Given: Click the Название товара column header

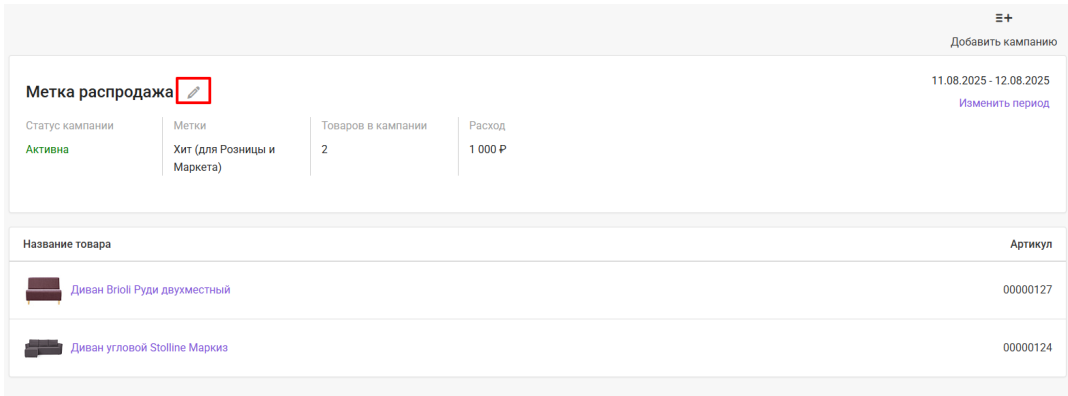Looking at the screenshot, I should [67, 244].
